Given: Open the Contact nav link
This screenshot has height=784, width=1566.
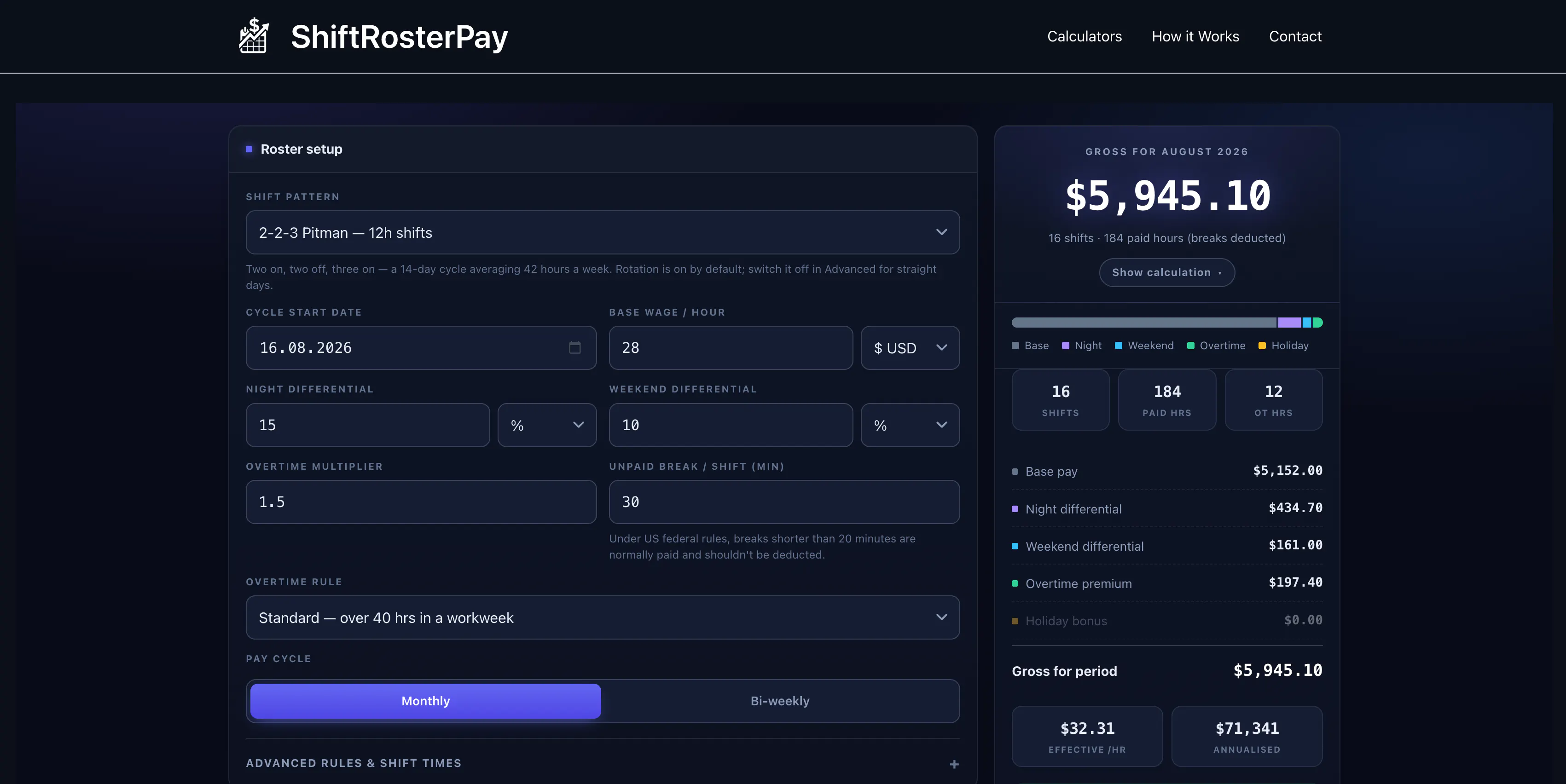Looking at the screenshot, I should point(1295,36).
